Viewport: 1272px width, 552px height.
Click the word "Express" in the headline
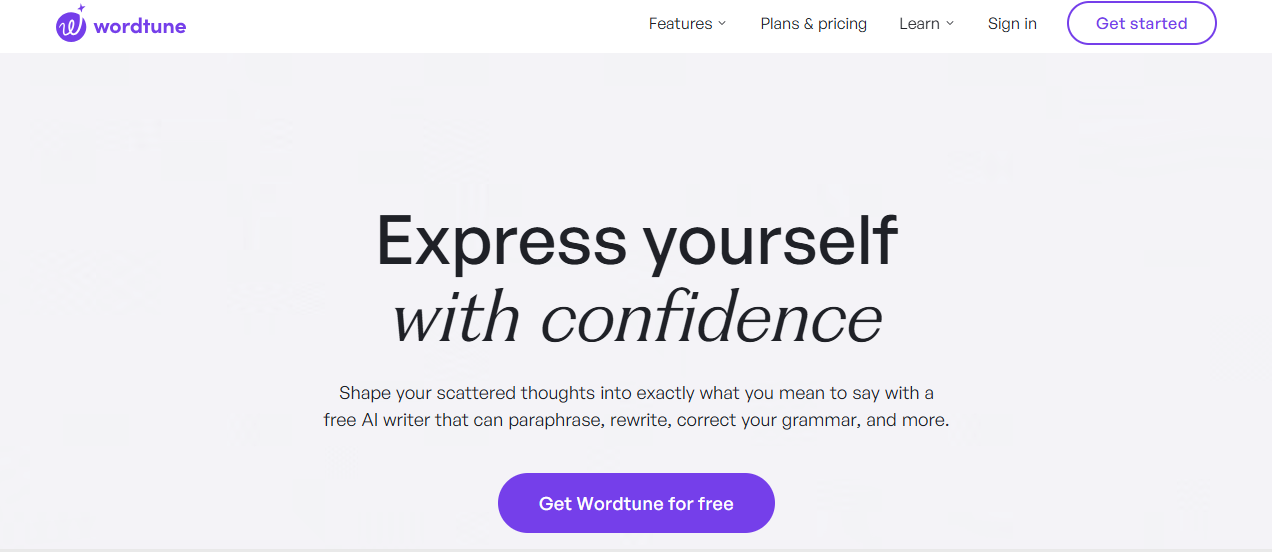[501, 242]
